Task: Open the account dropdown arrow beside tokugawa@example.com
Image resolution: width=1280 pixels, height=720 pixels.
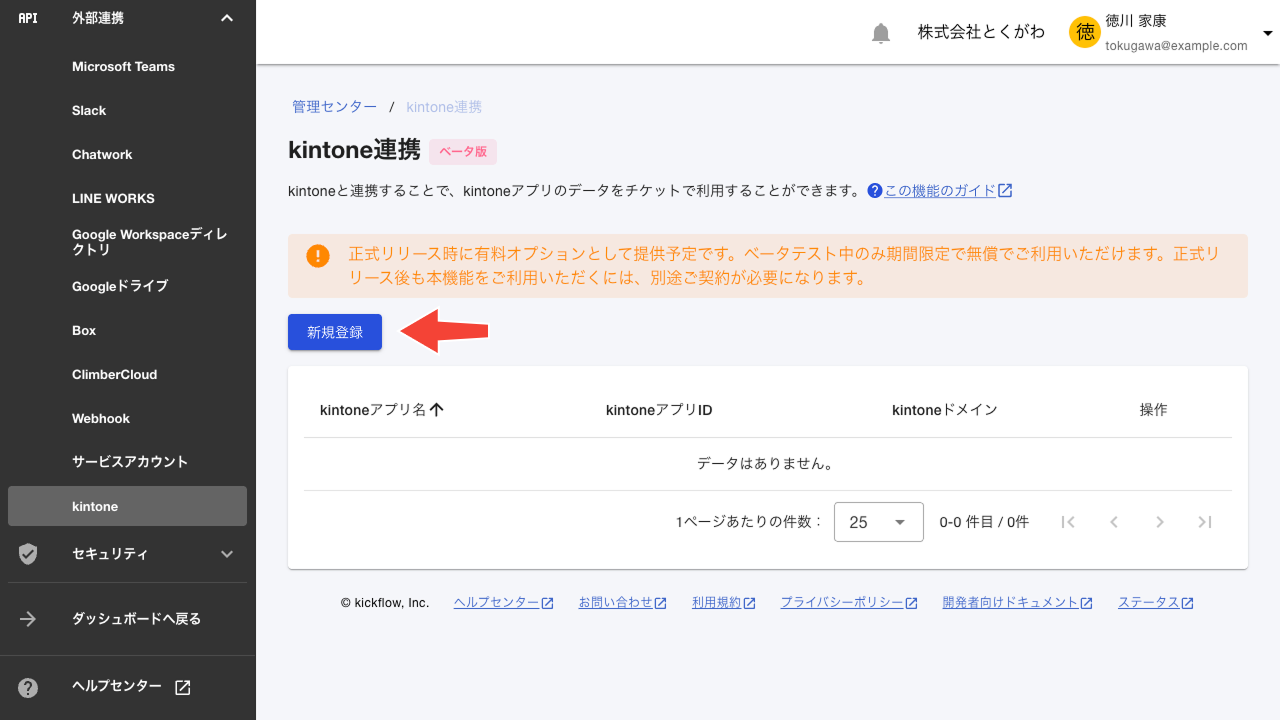Action: [x=1268, y=33]
